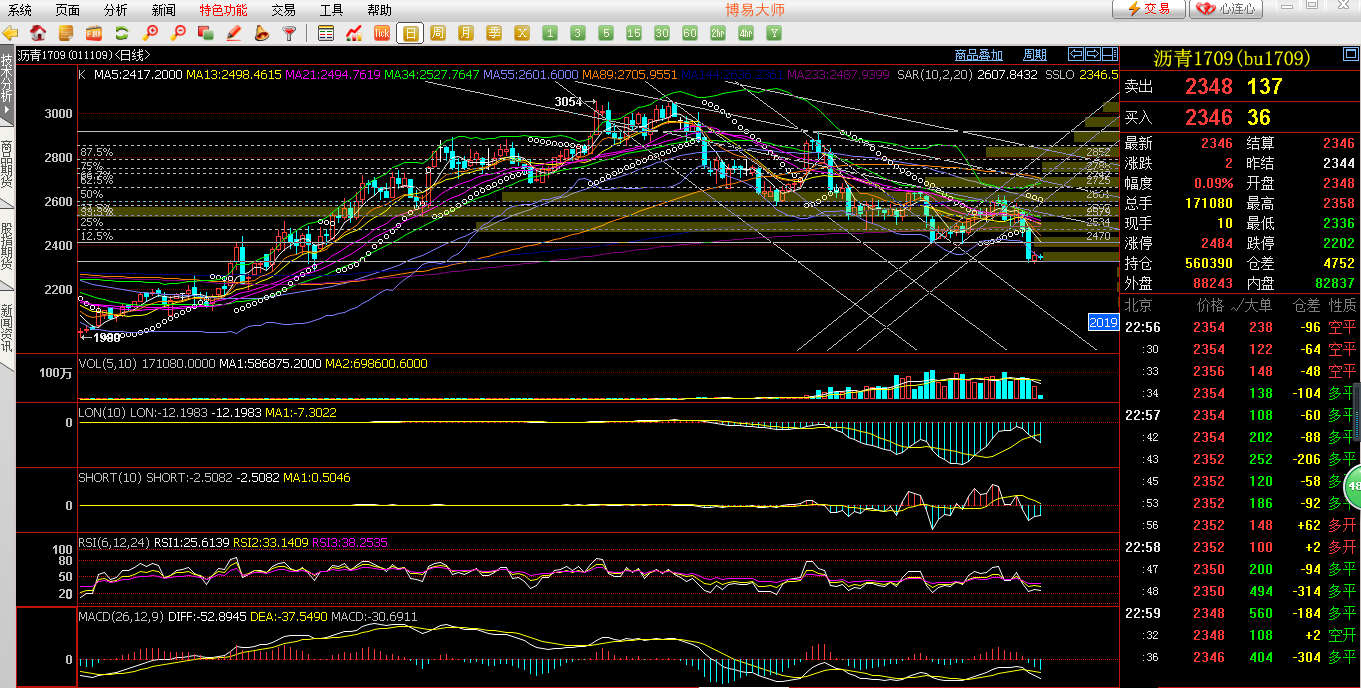Switch to the 60-minute period button

[x=690, y=33]
